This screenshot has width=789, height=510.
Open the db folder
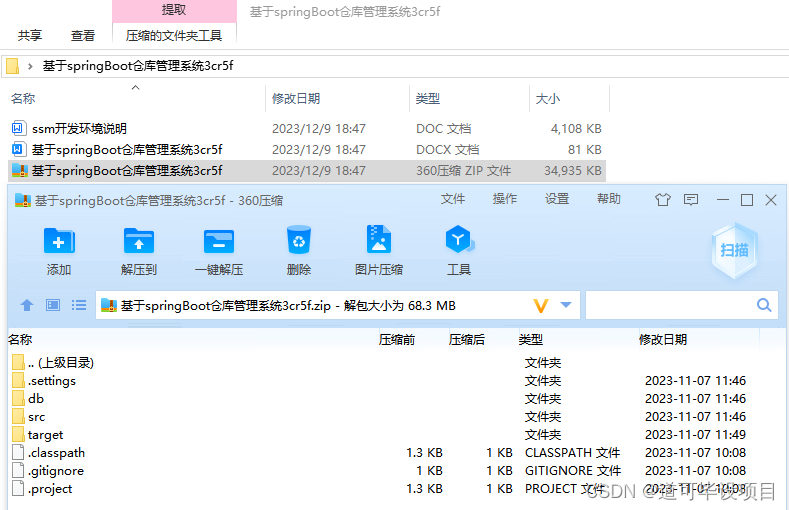point(28,399)
